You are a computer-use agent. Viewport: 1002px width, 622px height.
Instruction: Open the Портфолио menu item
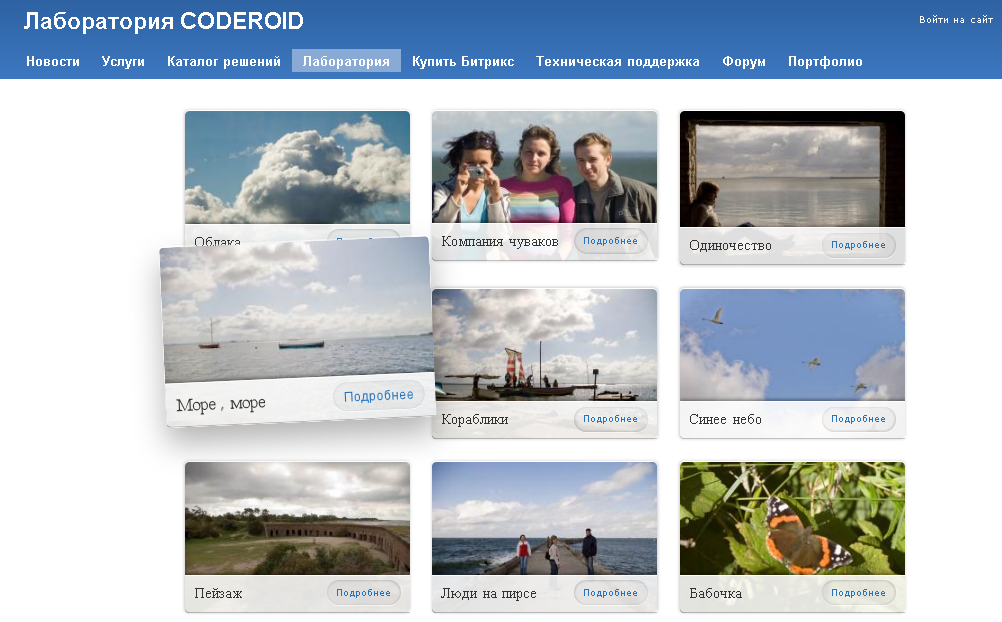pos(825,61)
